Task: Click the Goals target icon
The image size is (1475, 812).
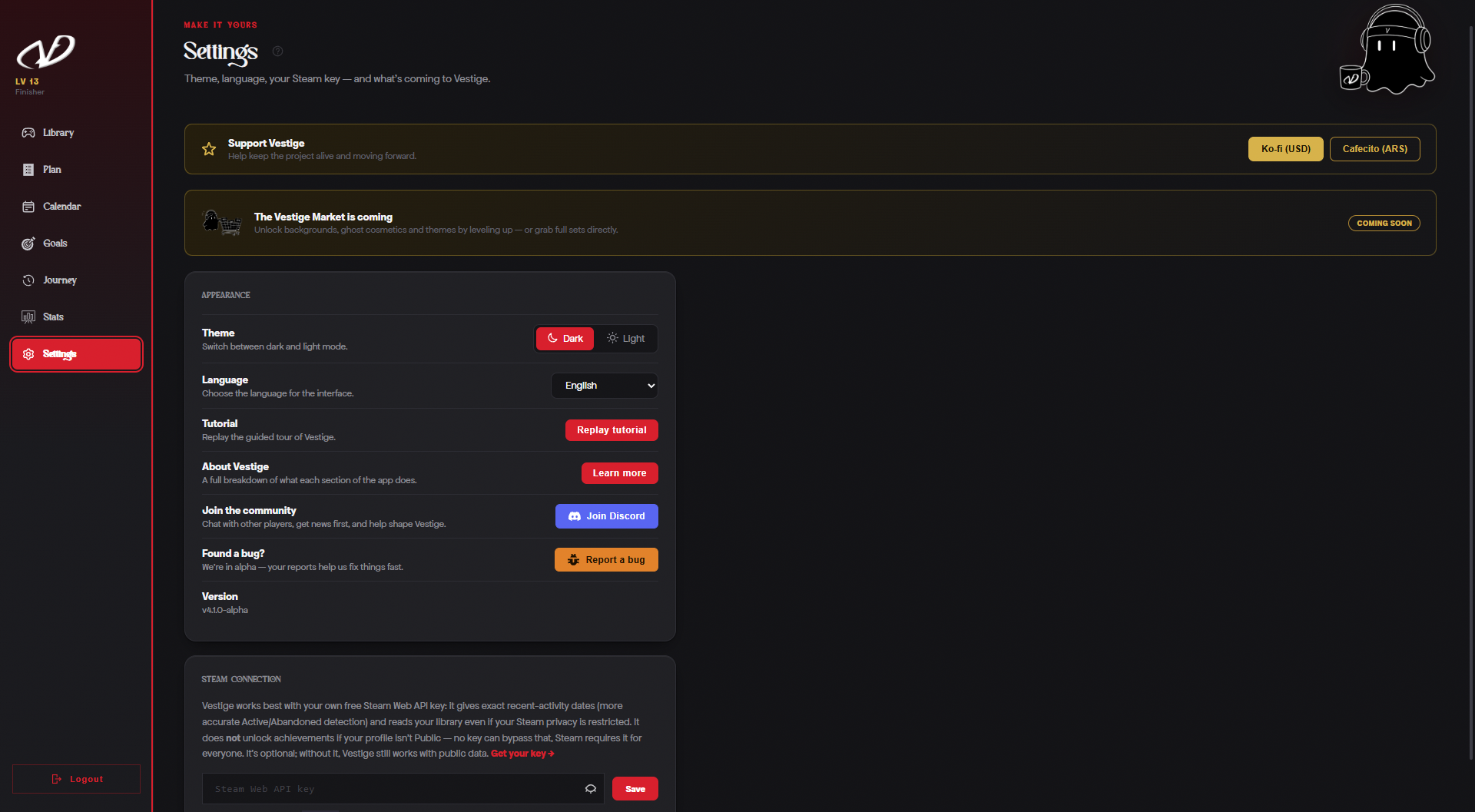Action: [28, 244]
